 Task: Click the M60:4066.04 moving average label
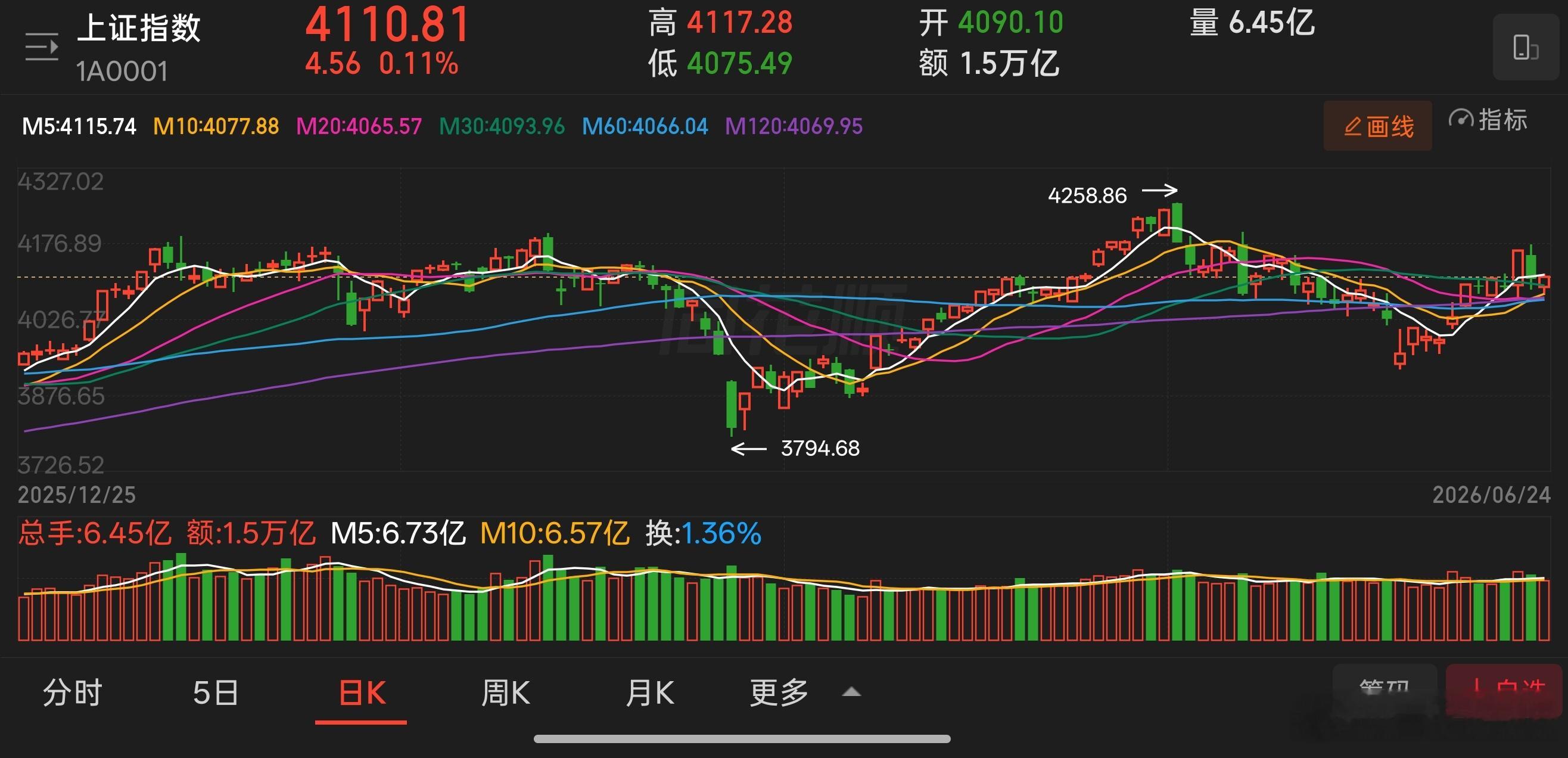point(645,127)
